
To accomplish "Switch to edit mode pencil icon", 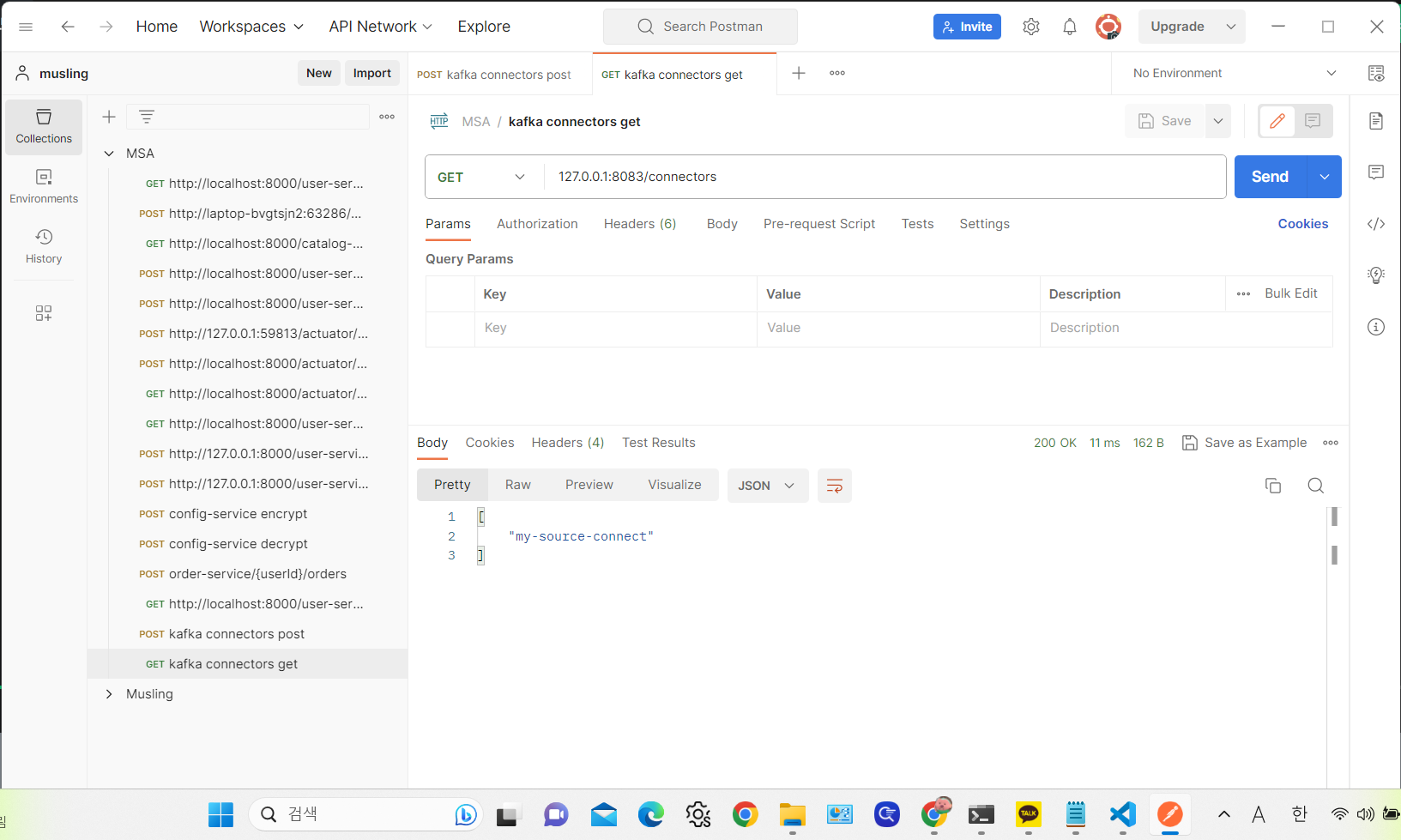I will (1277, 121).
